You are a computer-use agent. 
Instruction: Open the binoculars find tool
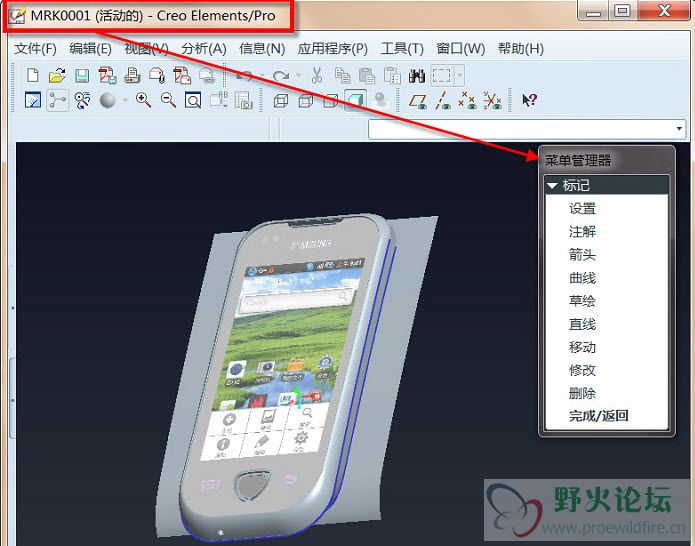tap(417, 76)
